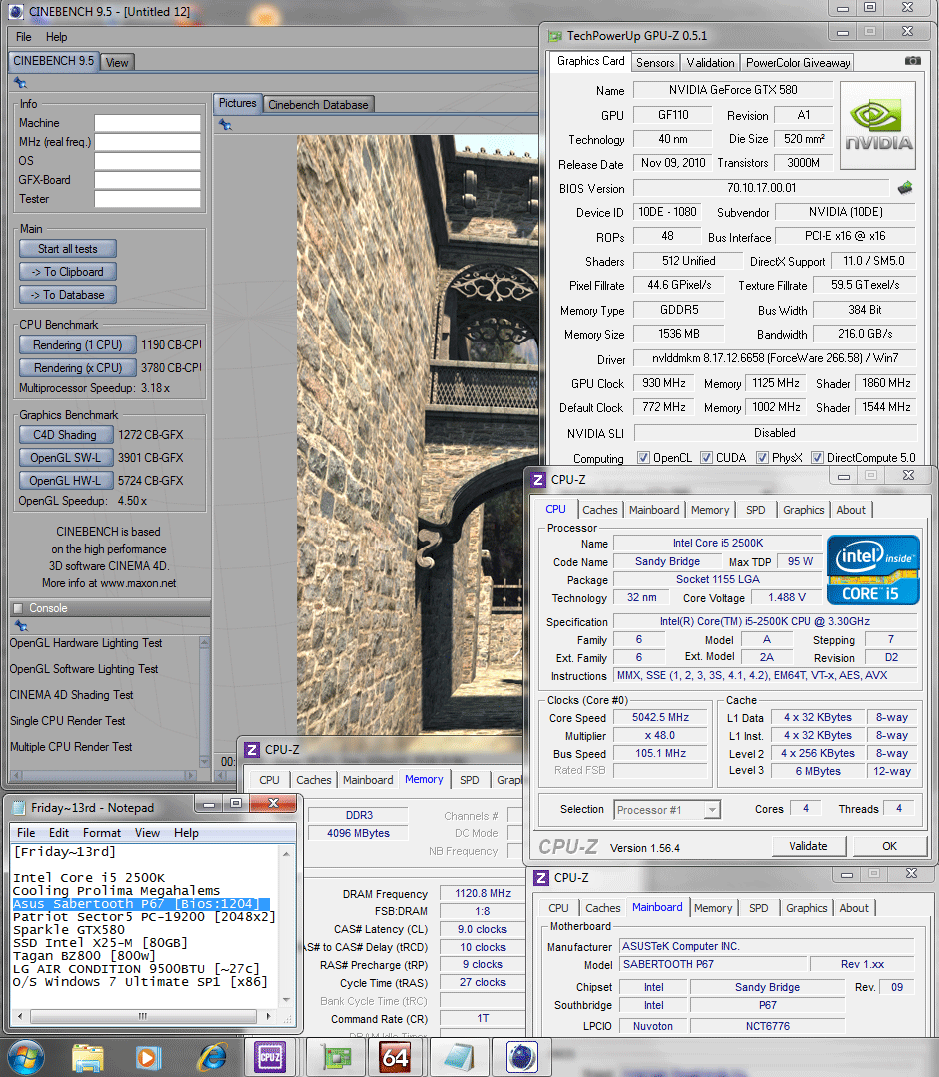This screenshot has height=1077, width=939.
Task: Click Notepad's vertical scrollbar down arrow
Action: (x=286, y=1000)
